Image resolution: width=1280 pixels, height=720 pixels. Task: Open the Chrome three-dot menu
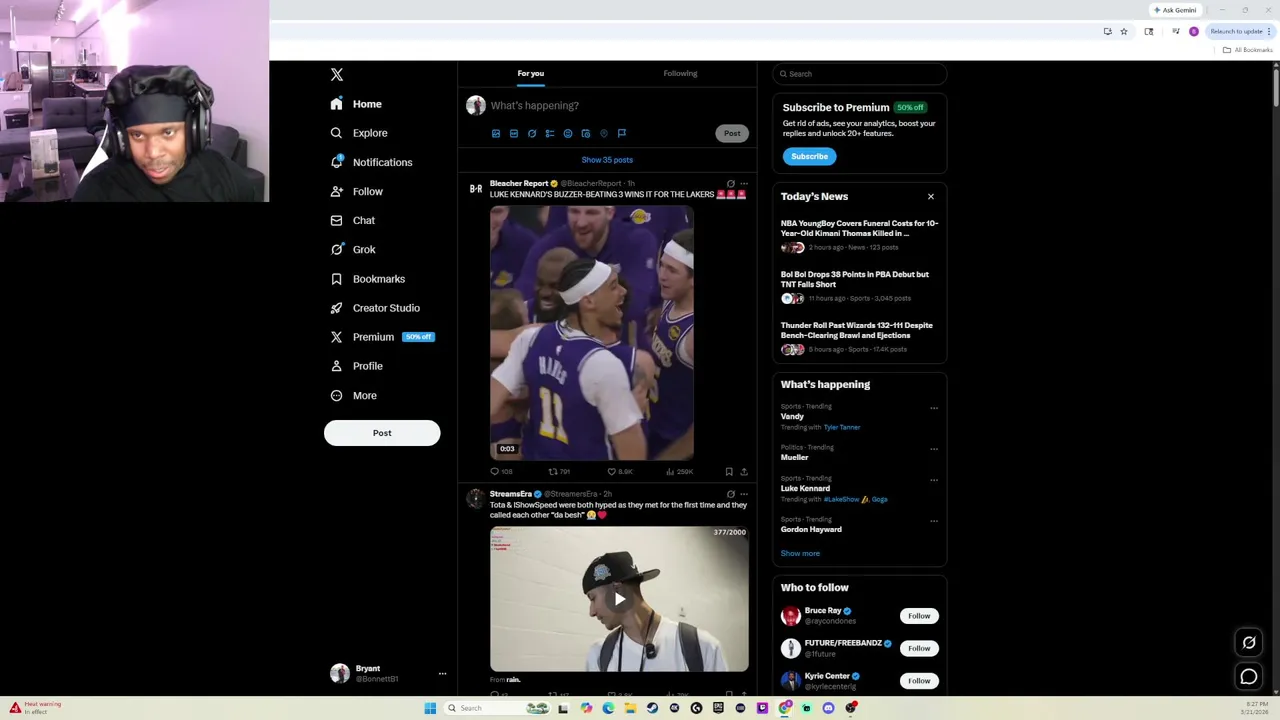click(x=1269, y=32)
